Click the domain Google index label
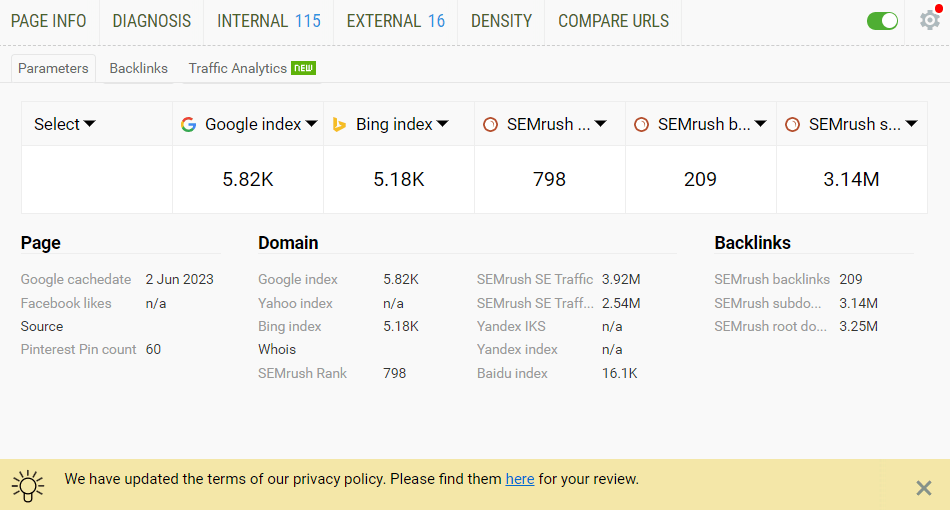The height and width of the screenshot is (510, 950). click(297, 279)
